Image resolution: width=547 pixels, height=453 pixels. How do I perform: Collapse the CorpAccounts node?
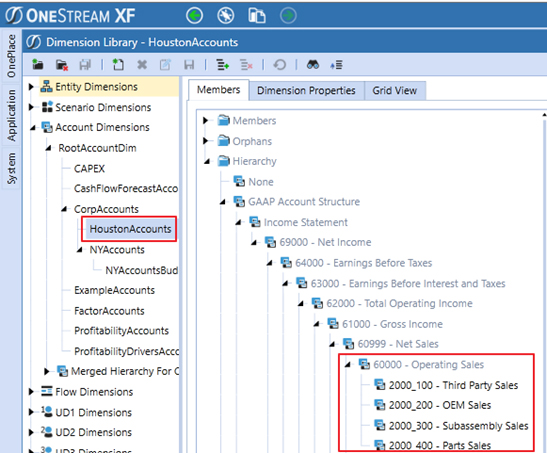[x=64, y=209]
